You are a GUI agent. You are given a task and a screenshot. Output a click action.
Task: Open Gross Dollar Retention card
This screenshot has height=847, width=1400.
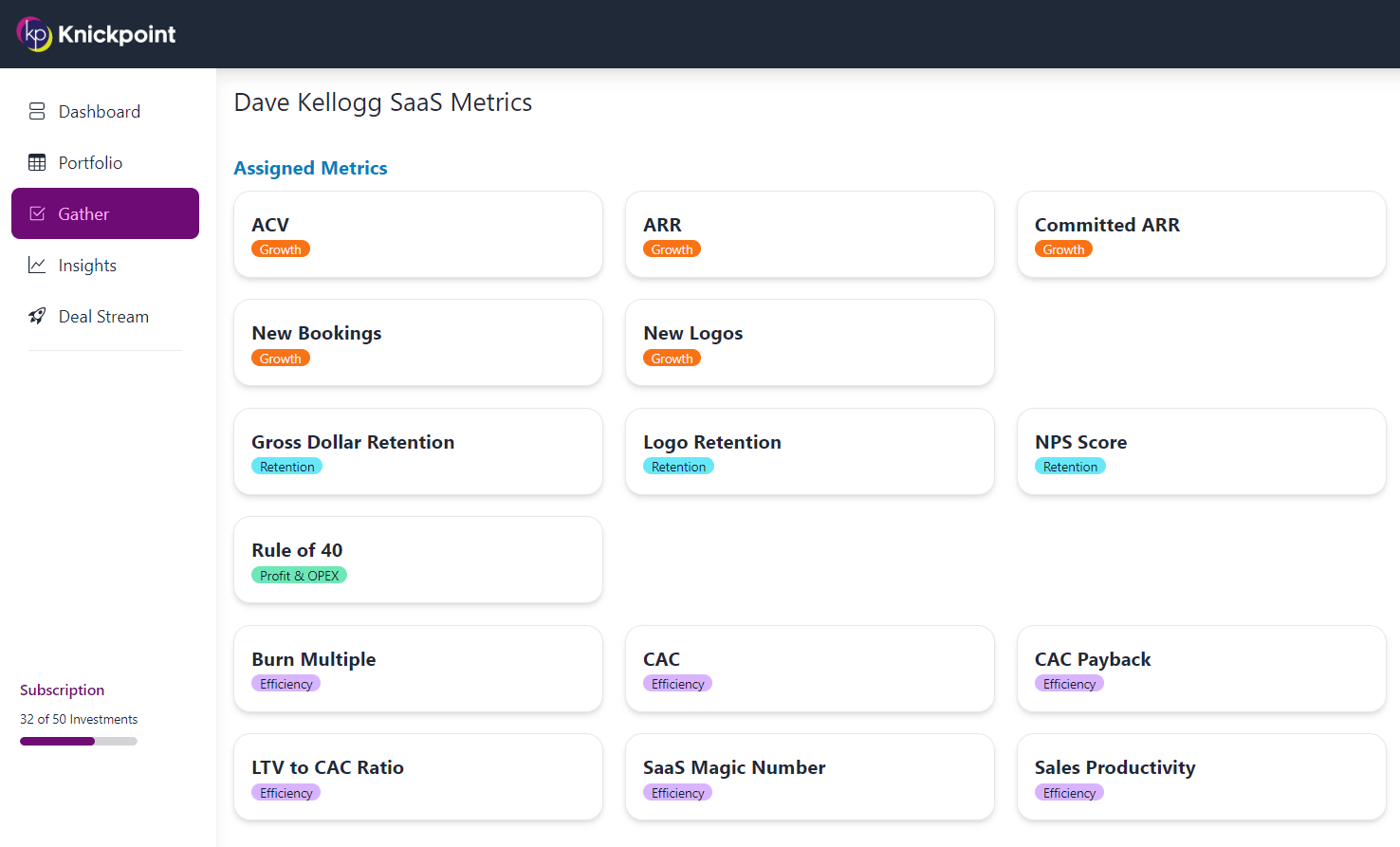tap(418, 451)
